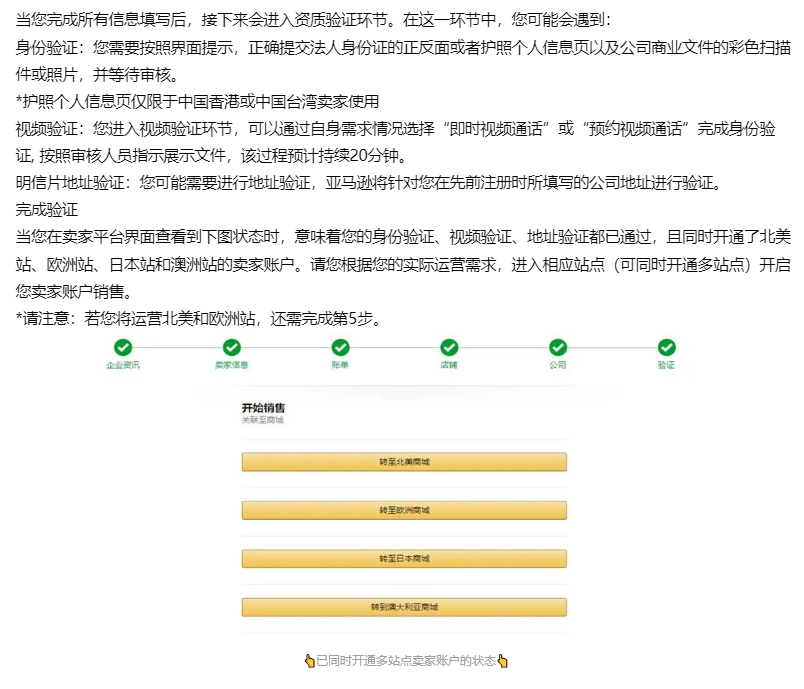Viewport: 804px width, 689px height.
Task: Click the line starting *请注意：若您将运营北美
Action: 199,318
